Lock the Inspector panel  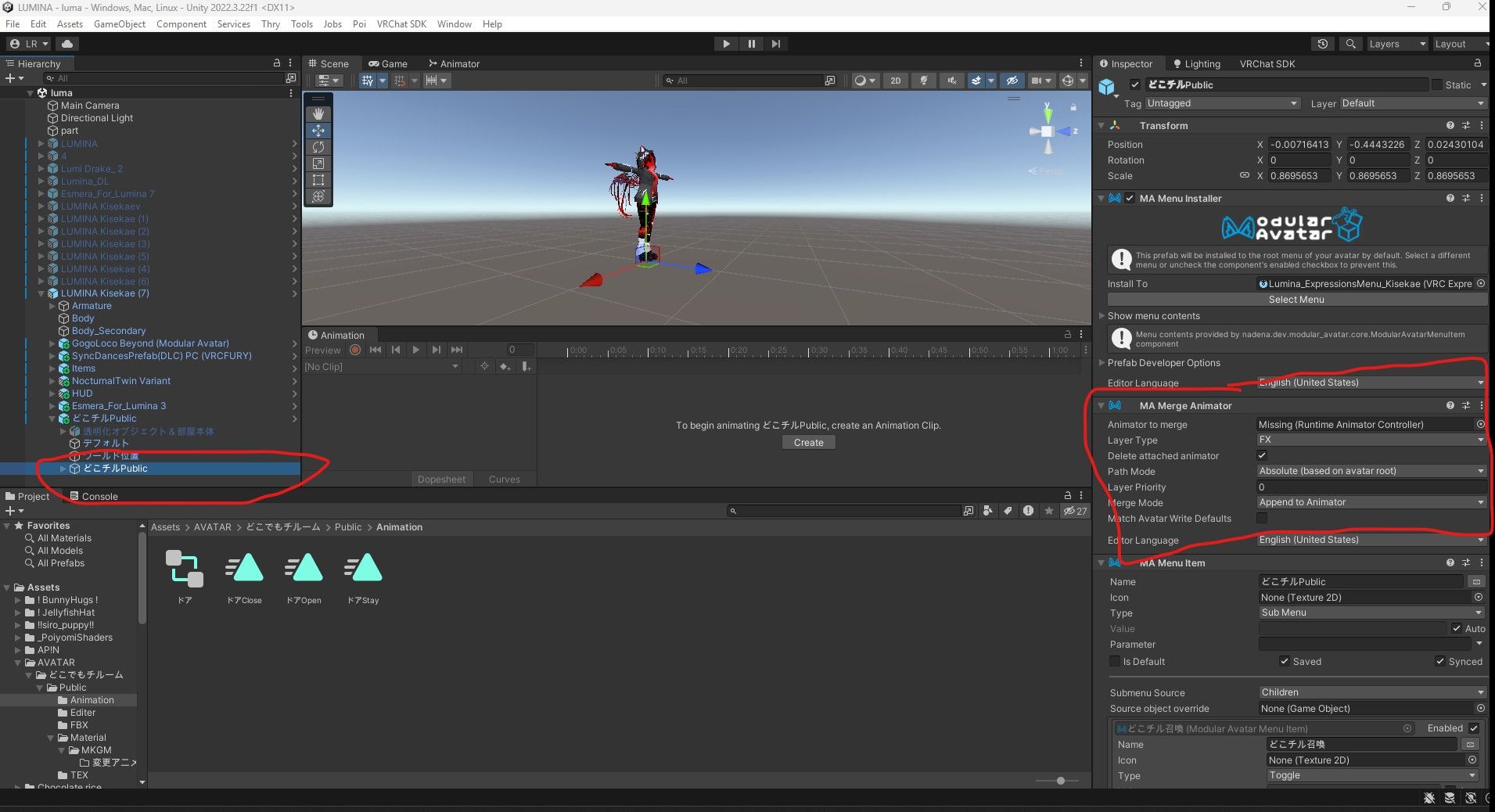(x=1477, y=63)
